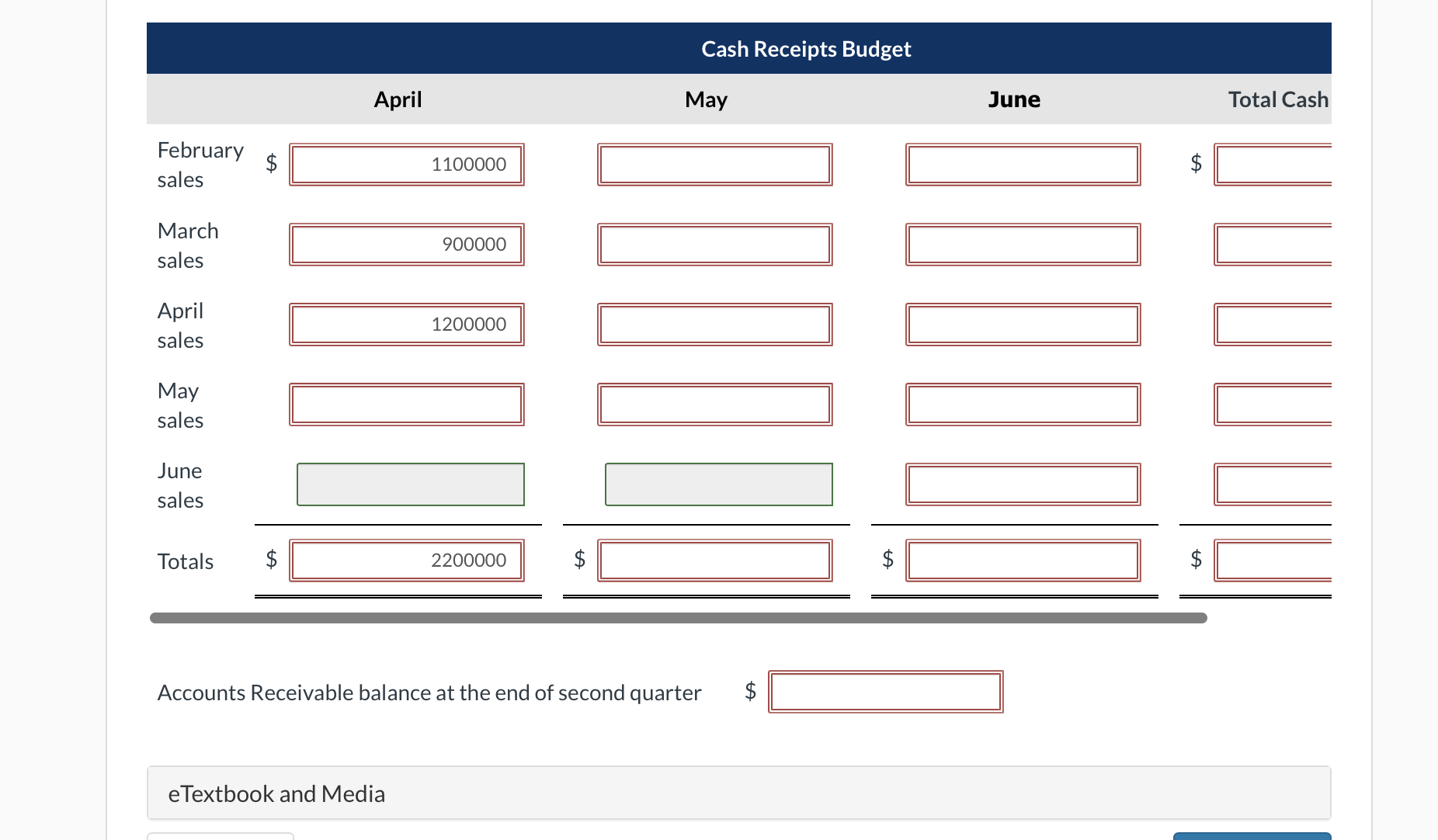Click the April column header
This screenshot has width=1438, height=840.
coord(398,99)
